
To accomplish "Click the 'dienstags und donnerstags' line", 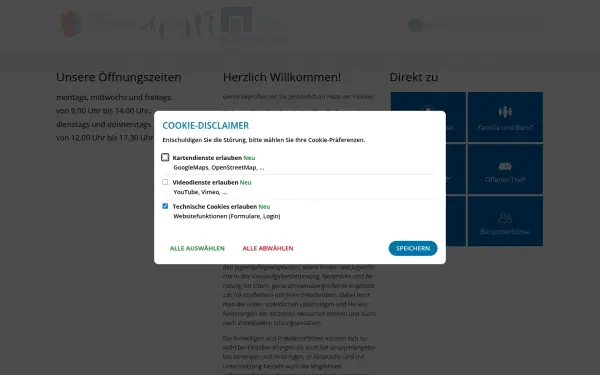I will (x=103, y=124).
